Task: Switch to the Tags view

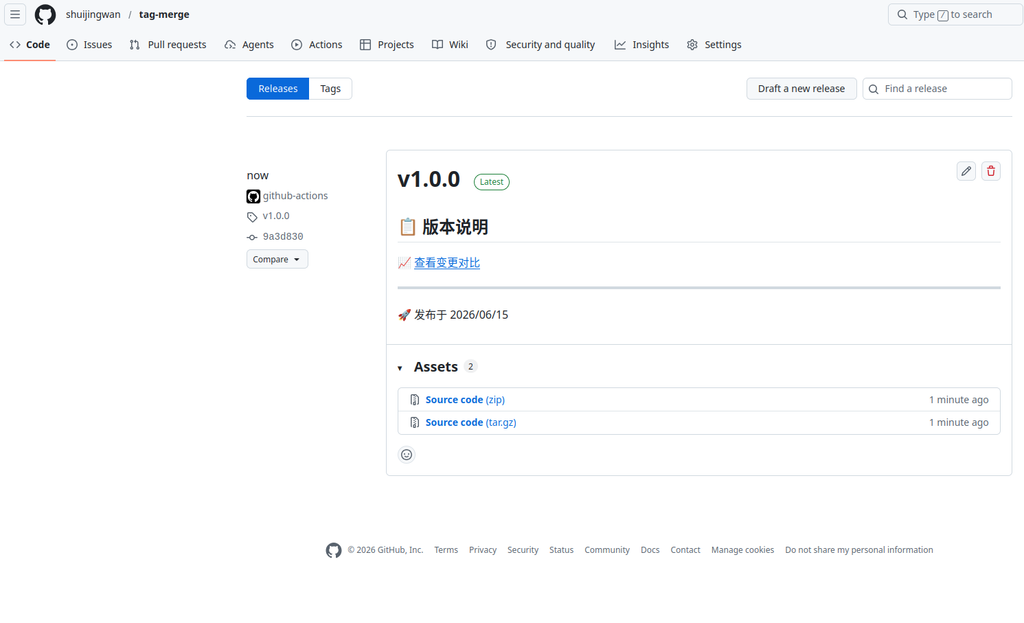Action: [330, 89]
